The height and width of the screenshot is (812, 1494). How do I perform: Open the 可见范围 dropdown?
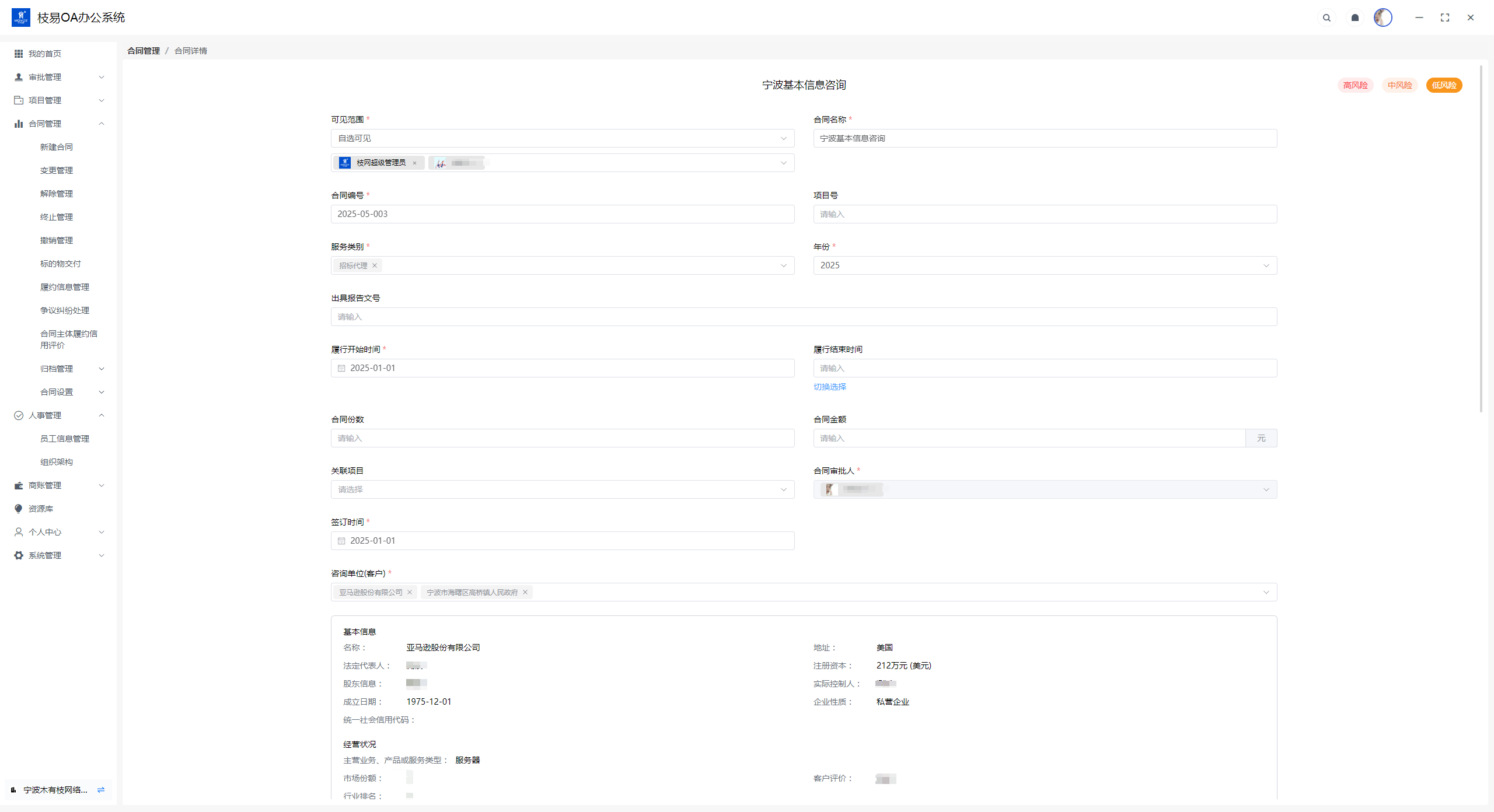pyautogui.click(x=562, y=138)
